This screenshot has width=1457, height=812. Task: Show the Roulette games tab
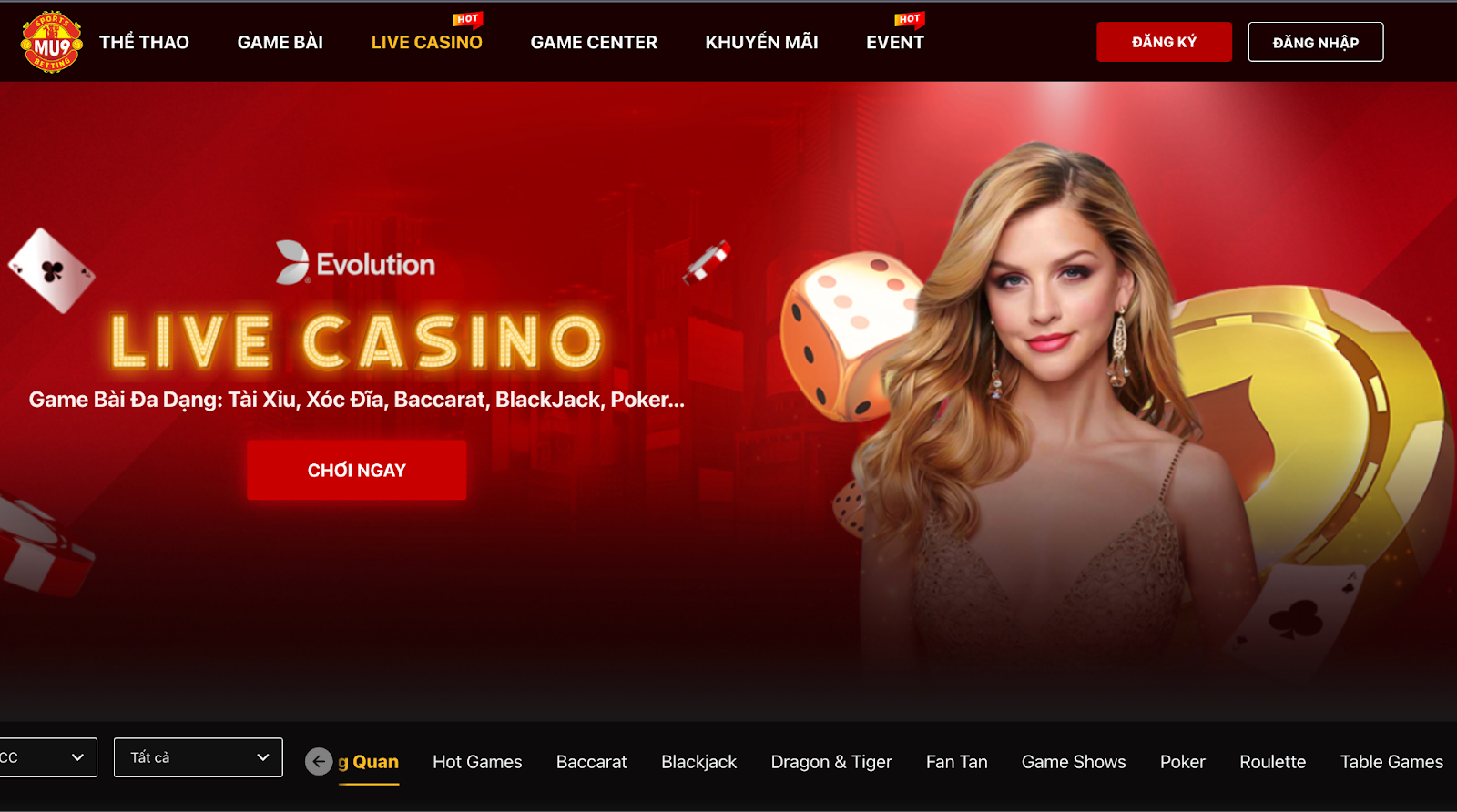[x=1272, y=762]
